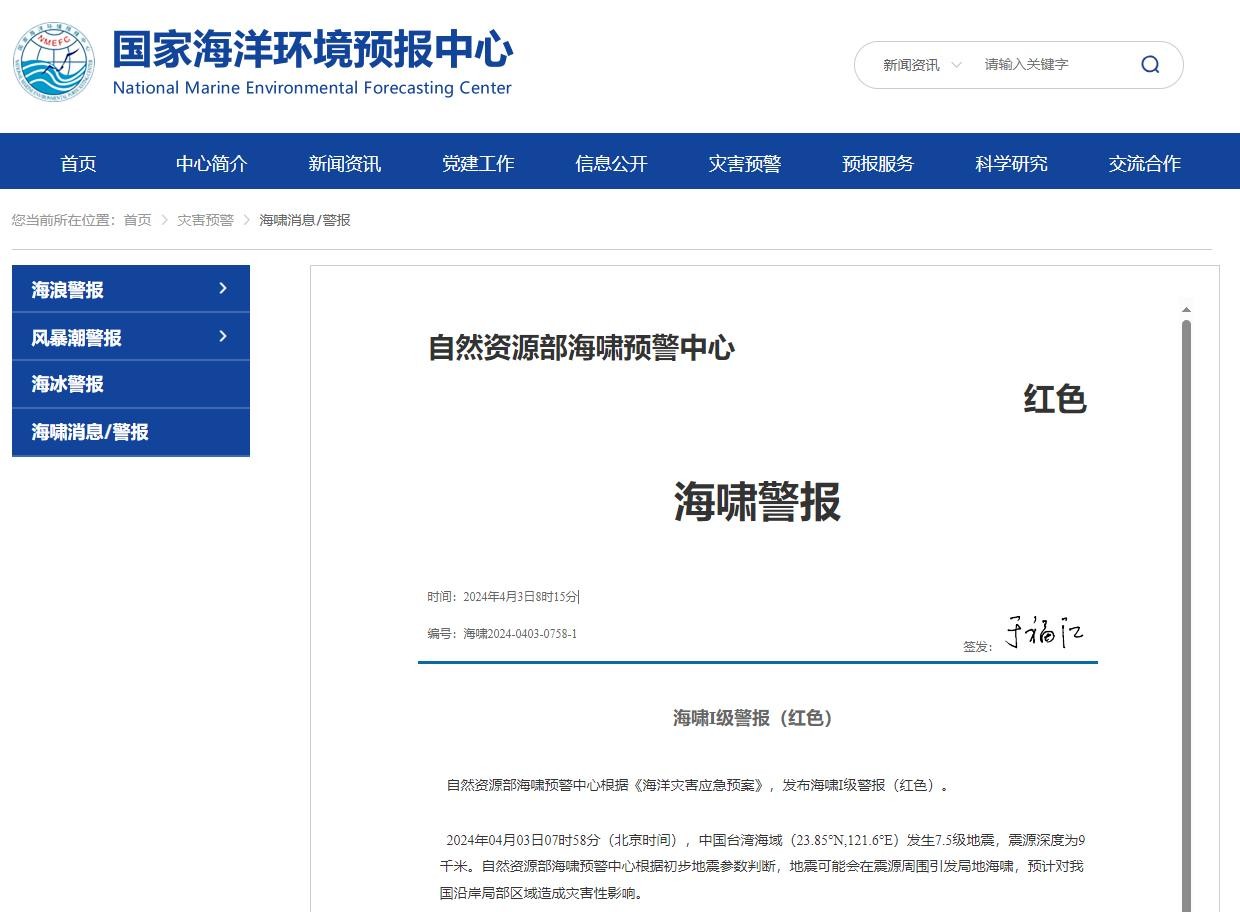The width and height of the screenshot is (1240, 912).
Task: Select 信息公开 from the navigation bar
Action: [611, 164]
